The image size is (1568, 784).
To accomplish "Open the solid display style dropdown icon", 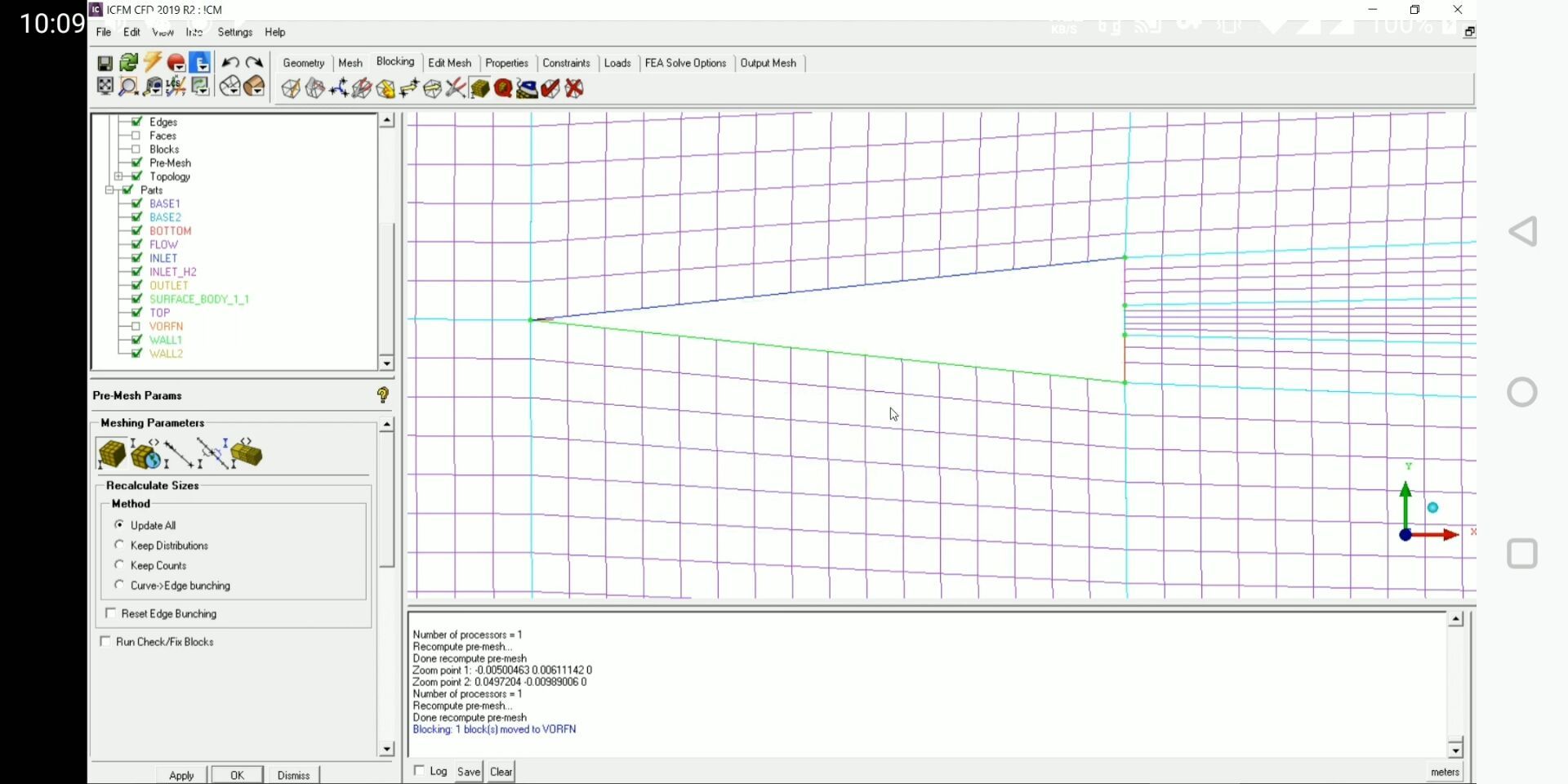I will click(x=255, y=87).
